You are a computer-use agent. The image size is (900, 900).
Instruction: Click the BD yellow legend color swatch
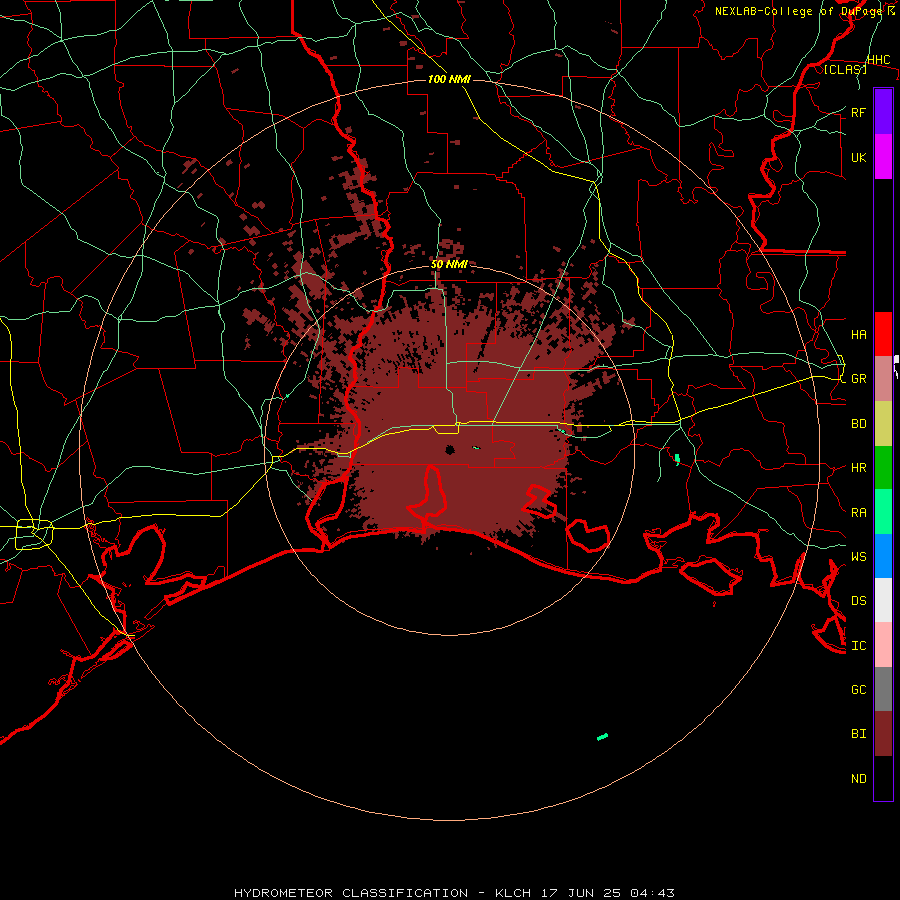click(883, 424)
